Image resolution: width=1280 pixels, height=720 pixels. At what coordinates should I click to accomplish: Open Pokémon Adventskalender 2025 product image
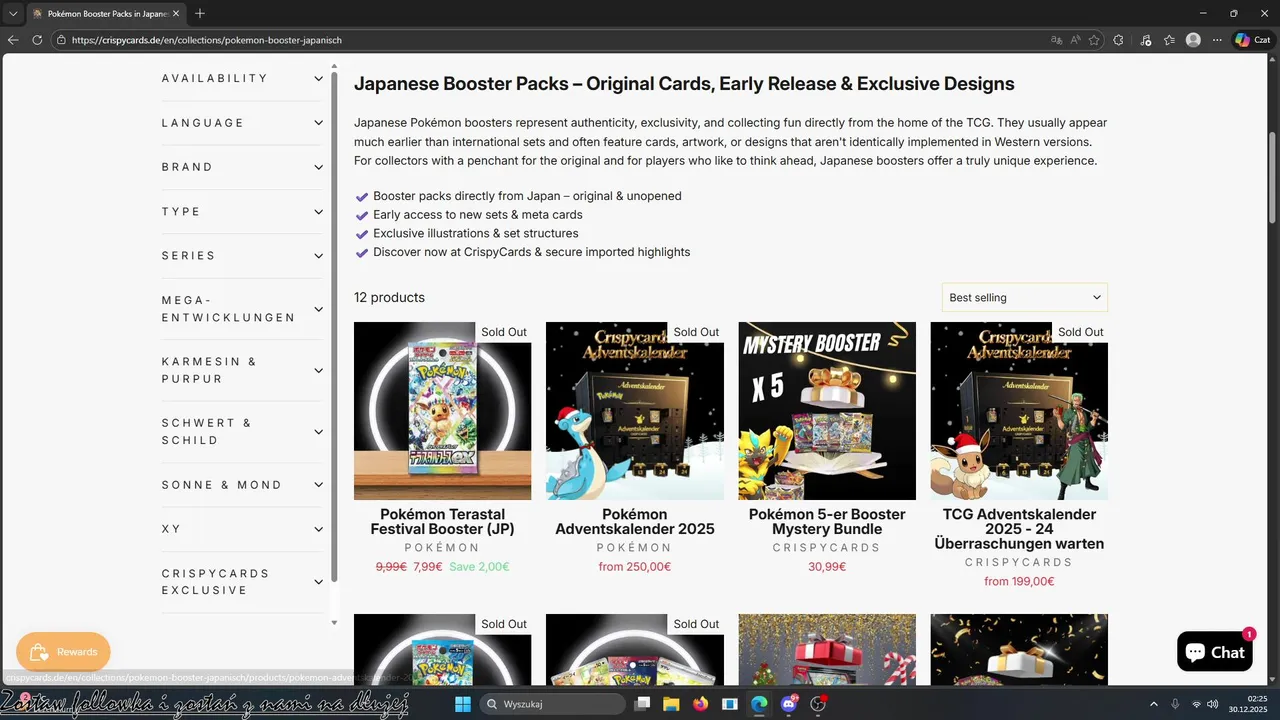635,411
